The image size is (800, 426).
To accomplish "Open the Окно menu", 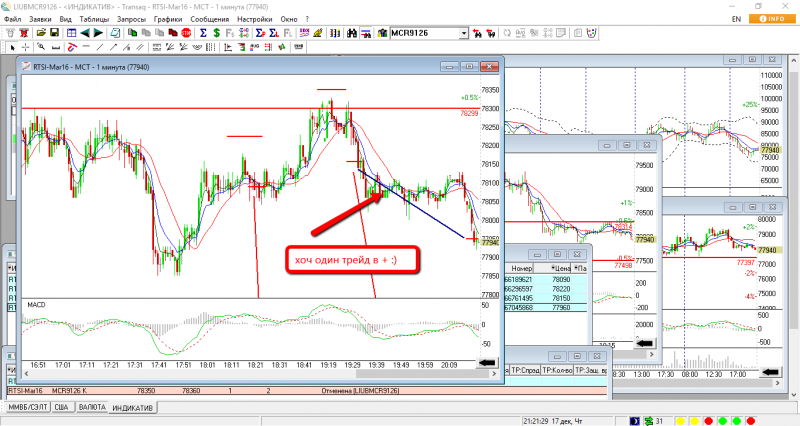I will (x=289, y=19).
